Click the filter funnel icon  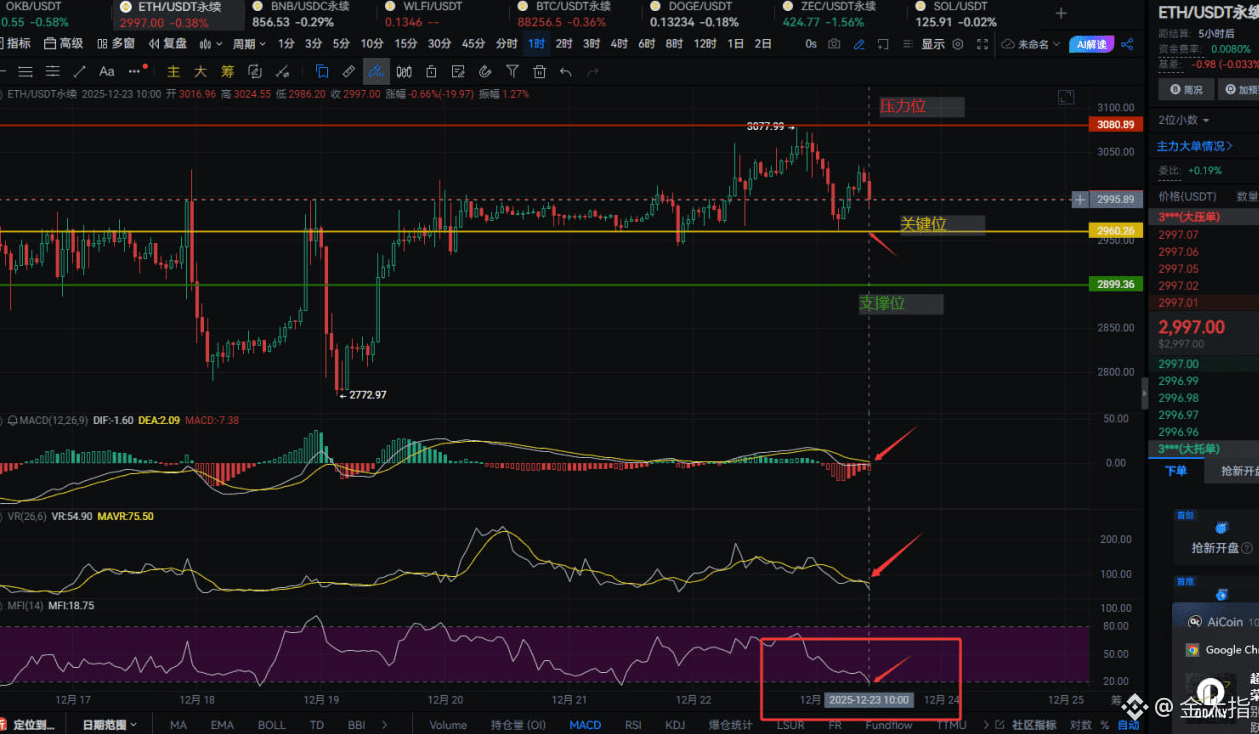pos(512,71)
